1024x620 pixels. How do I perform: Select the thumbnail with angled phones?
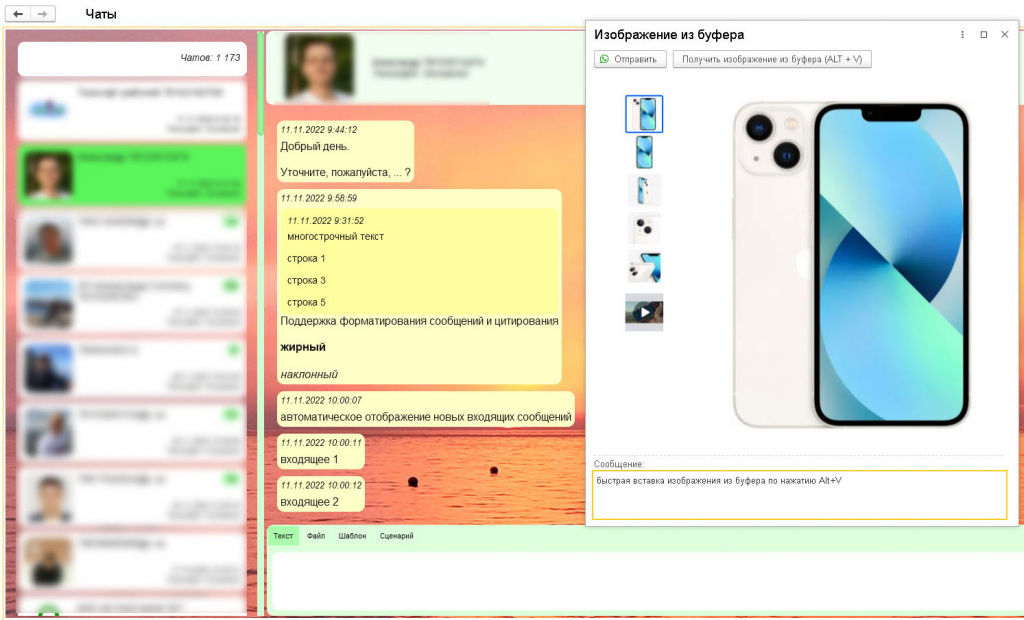[x=644, y=267]
